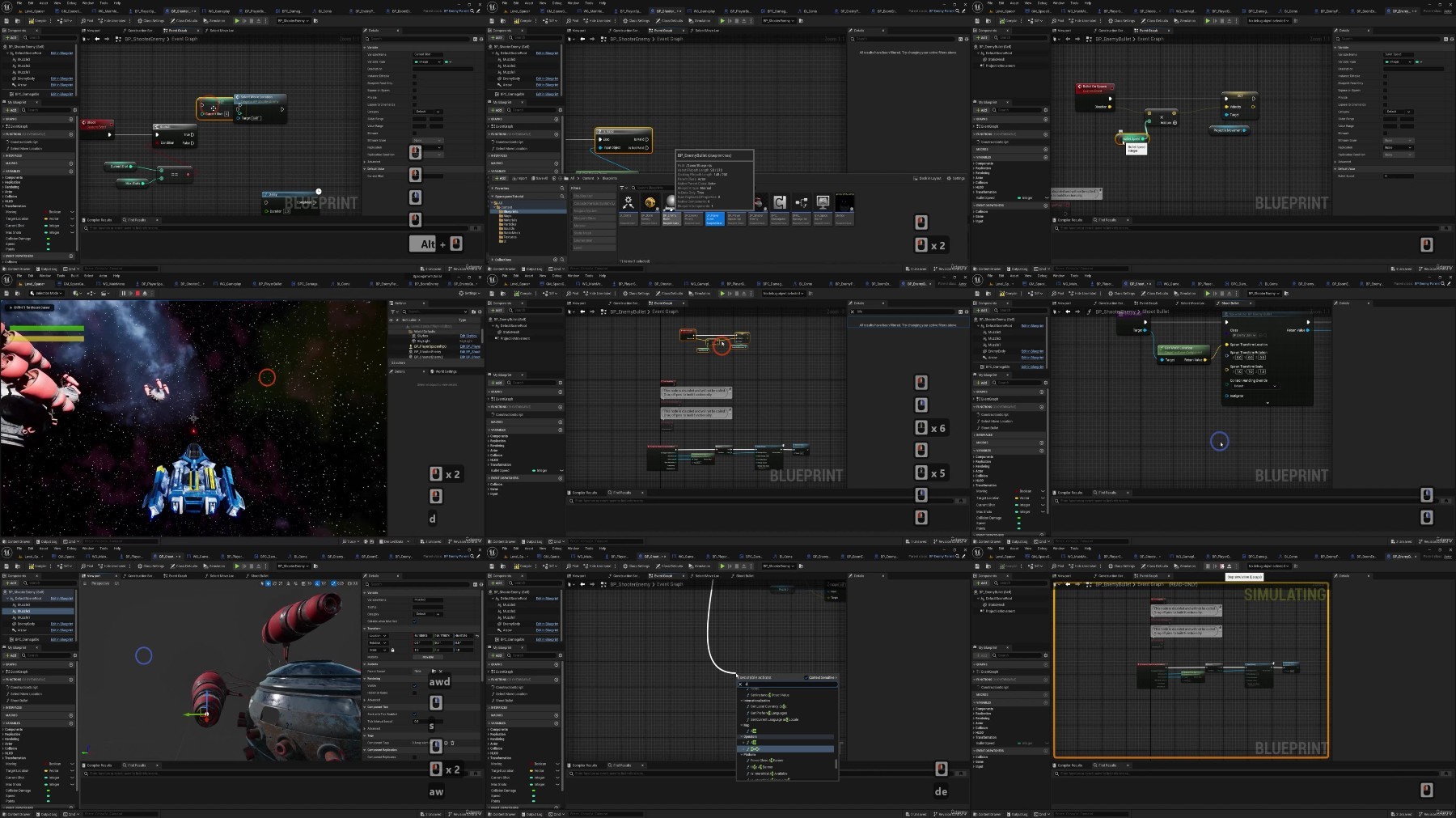Click graph forward arrow in top-middle screenshot
This screenshot has width=1456, height=818.
tap(592, 39)
